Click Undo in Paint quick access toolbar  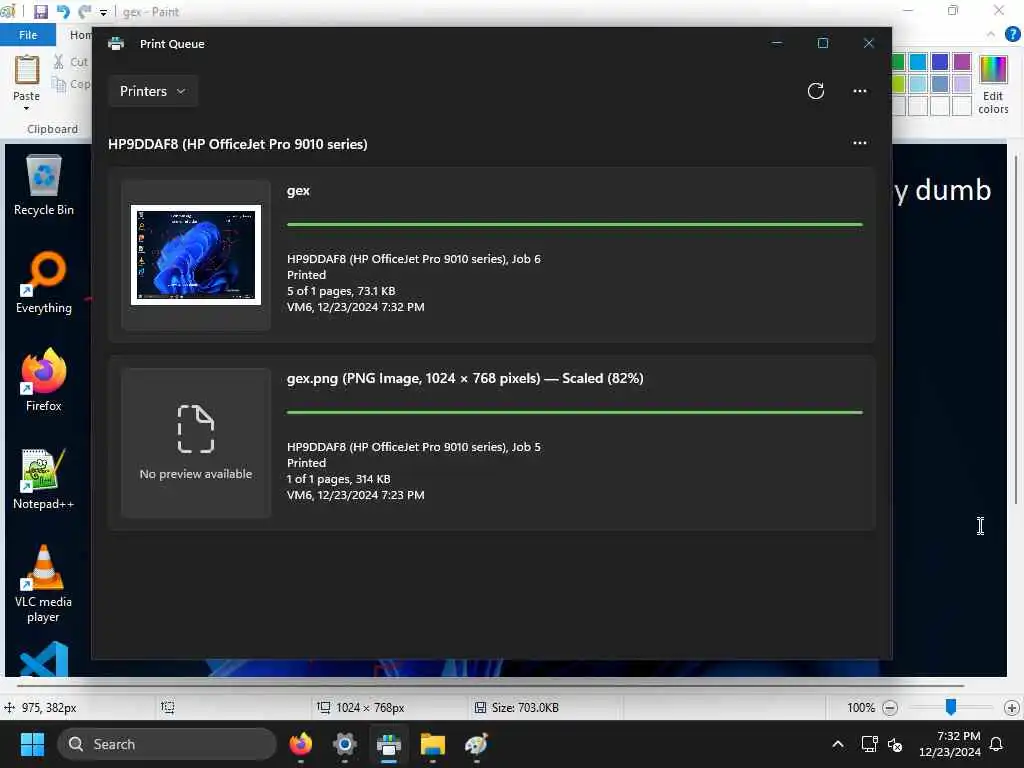point(62,11)
